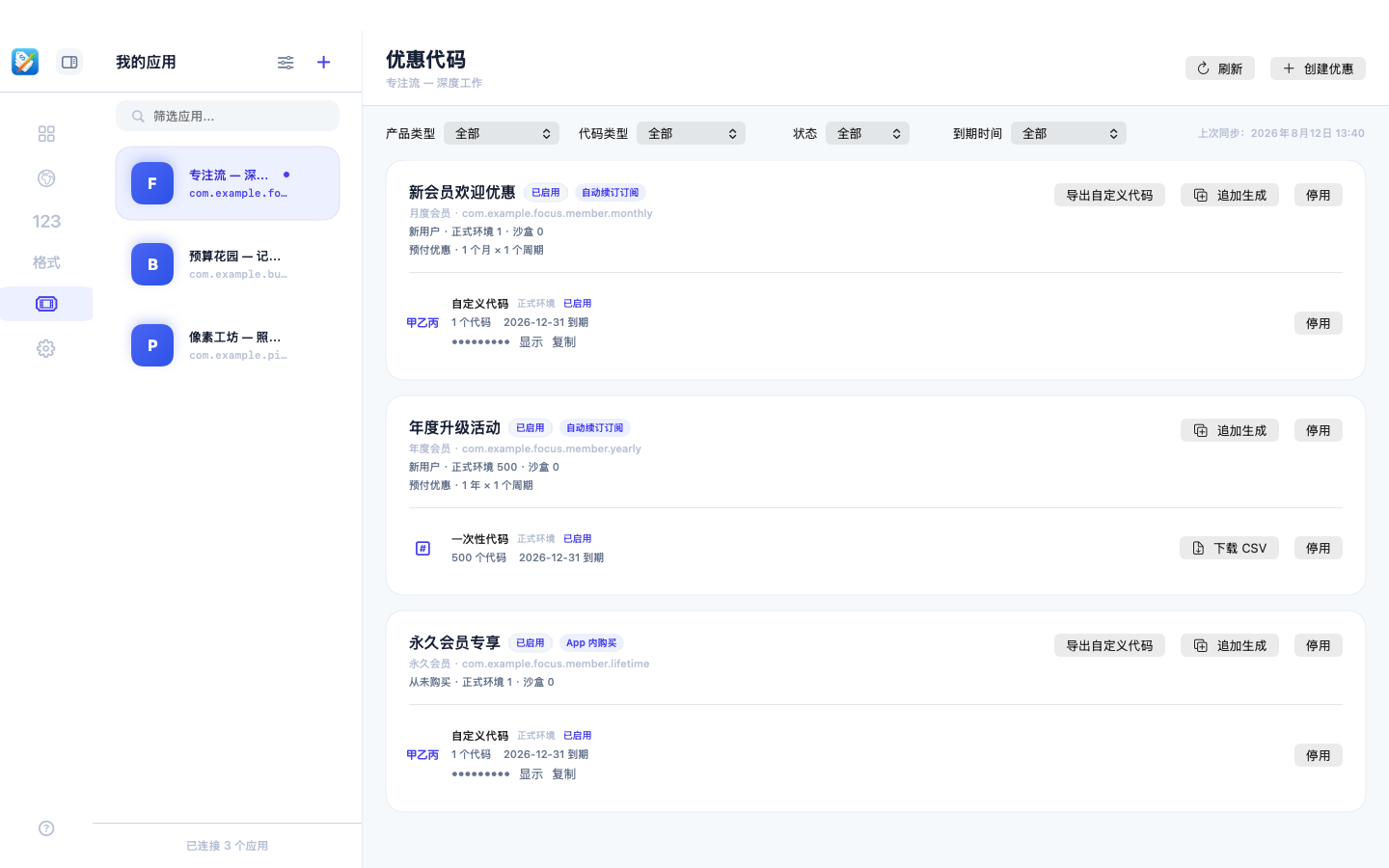Click the 我的应用 heading
The image size is (1389, 868).
pyautogui.click(x=146, y=62)
